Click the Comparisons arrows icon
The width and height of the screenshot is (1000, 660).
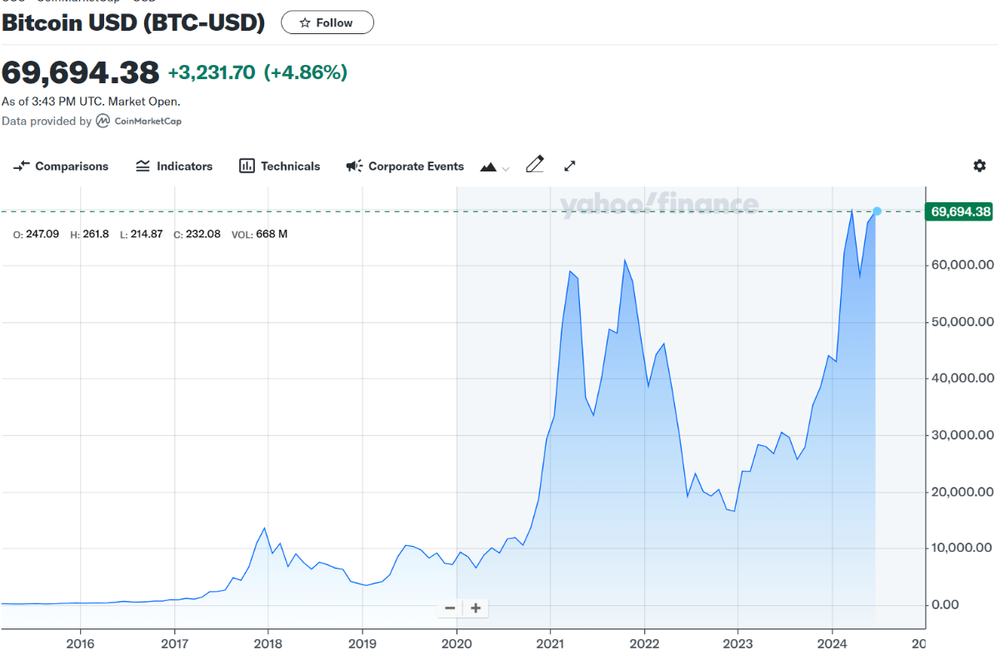pyautogui.click(x=21, y=166)
